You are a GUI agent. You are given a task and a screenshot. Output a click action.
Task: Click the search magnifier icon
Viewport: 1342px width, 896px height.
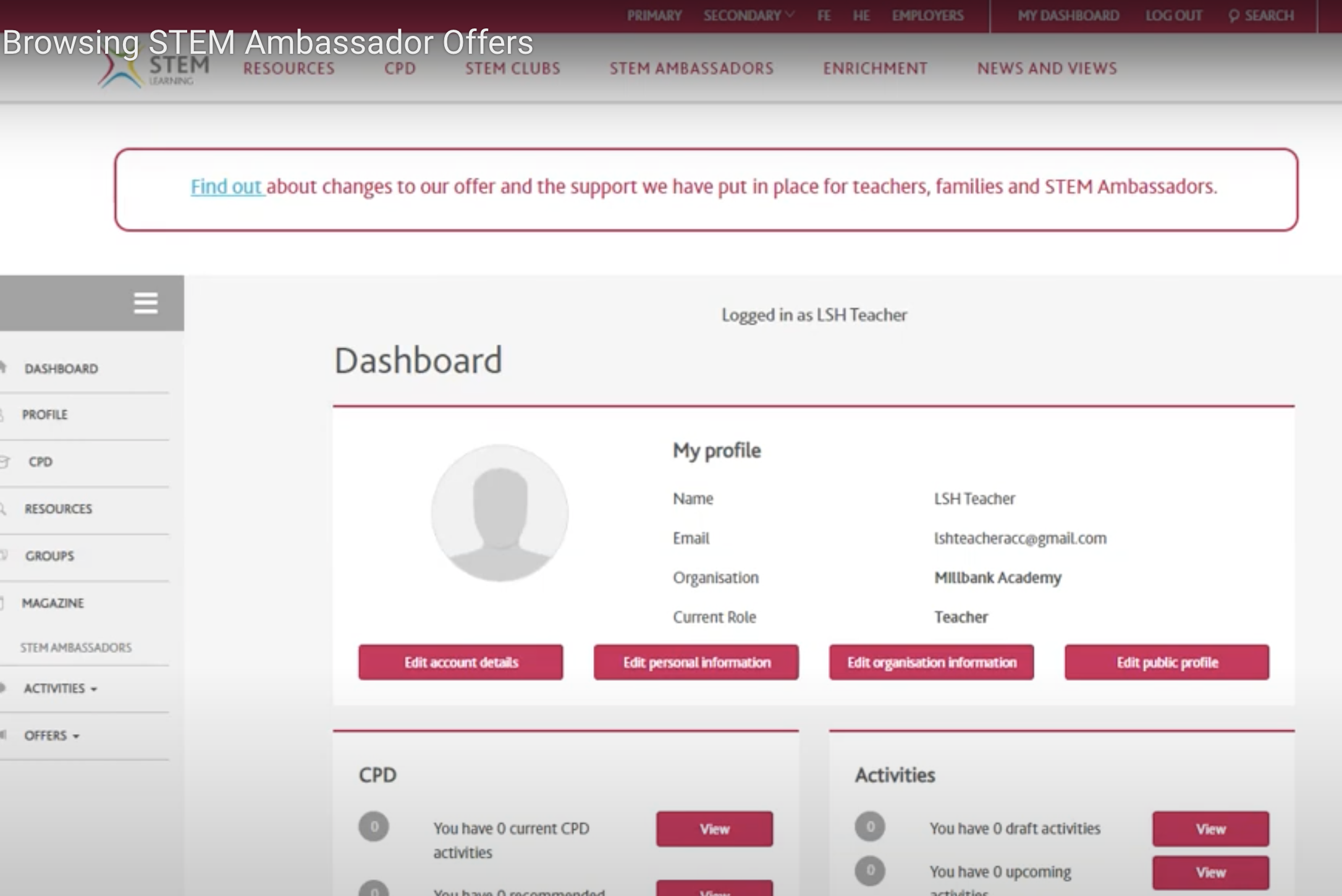click(x=1233, y=16)
